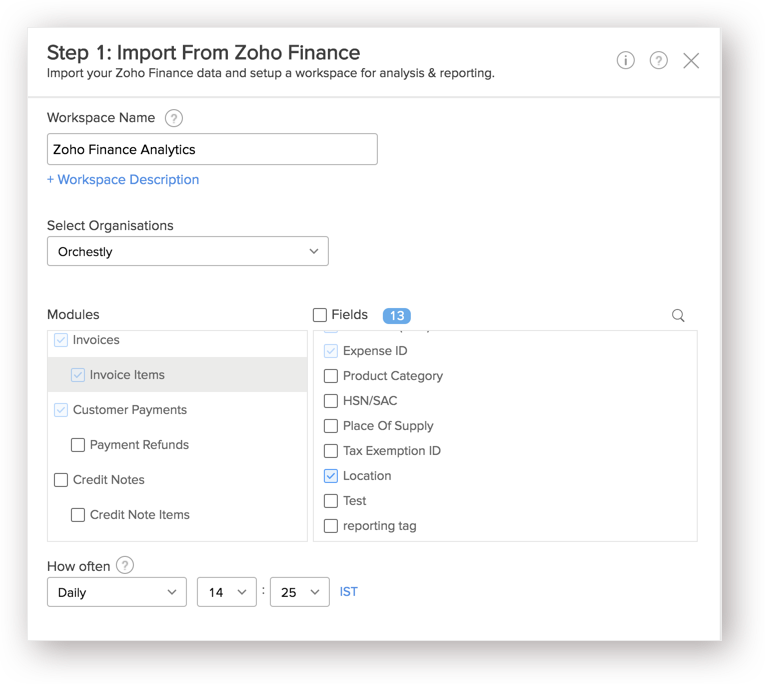Open the minute dropdown showing 25
Viewport: 765px width, 684px height.
[299, 592]
